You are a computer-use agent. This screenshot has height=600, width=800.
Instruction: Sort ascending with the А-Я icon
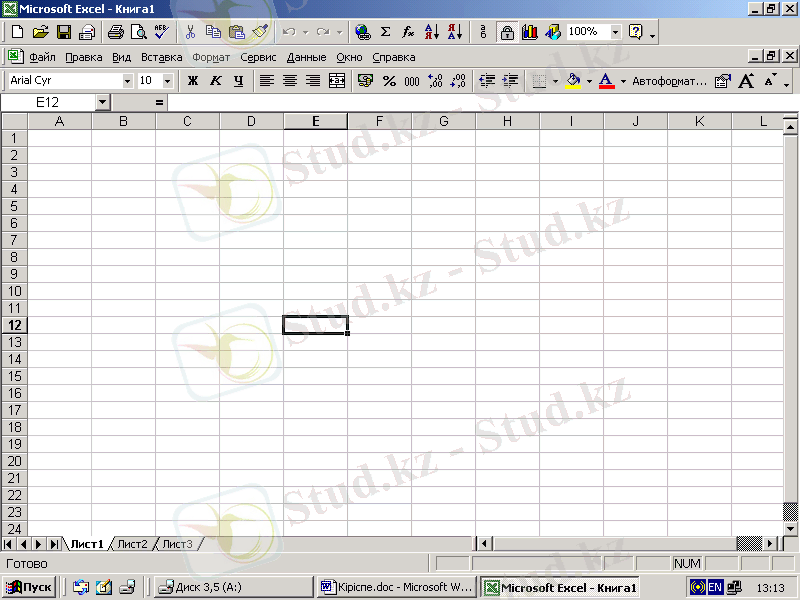click(432, 32)
